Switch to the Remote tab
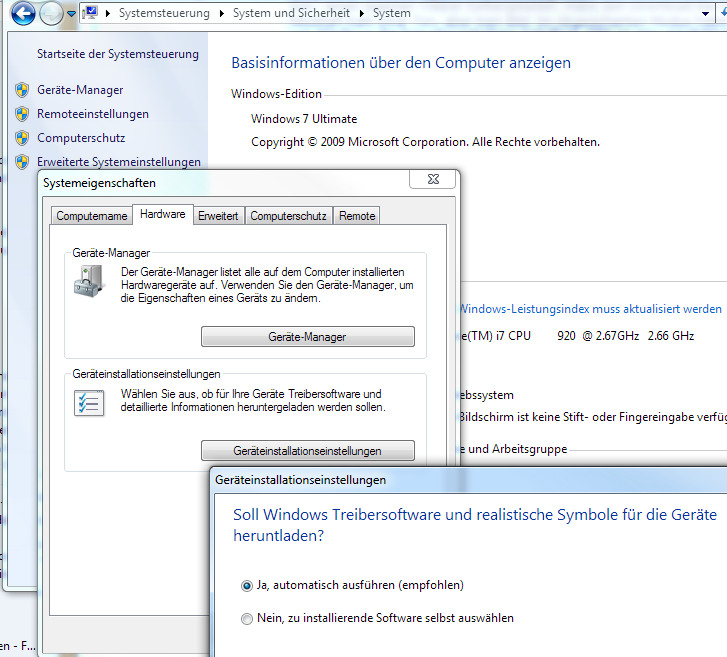Viewport: 727px width, 657px height. [357, 216]
